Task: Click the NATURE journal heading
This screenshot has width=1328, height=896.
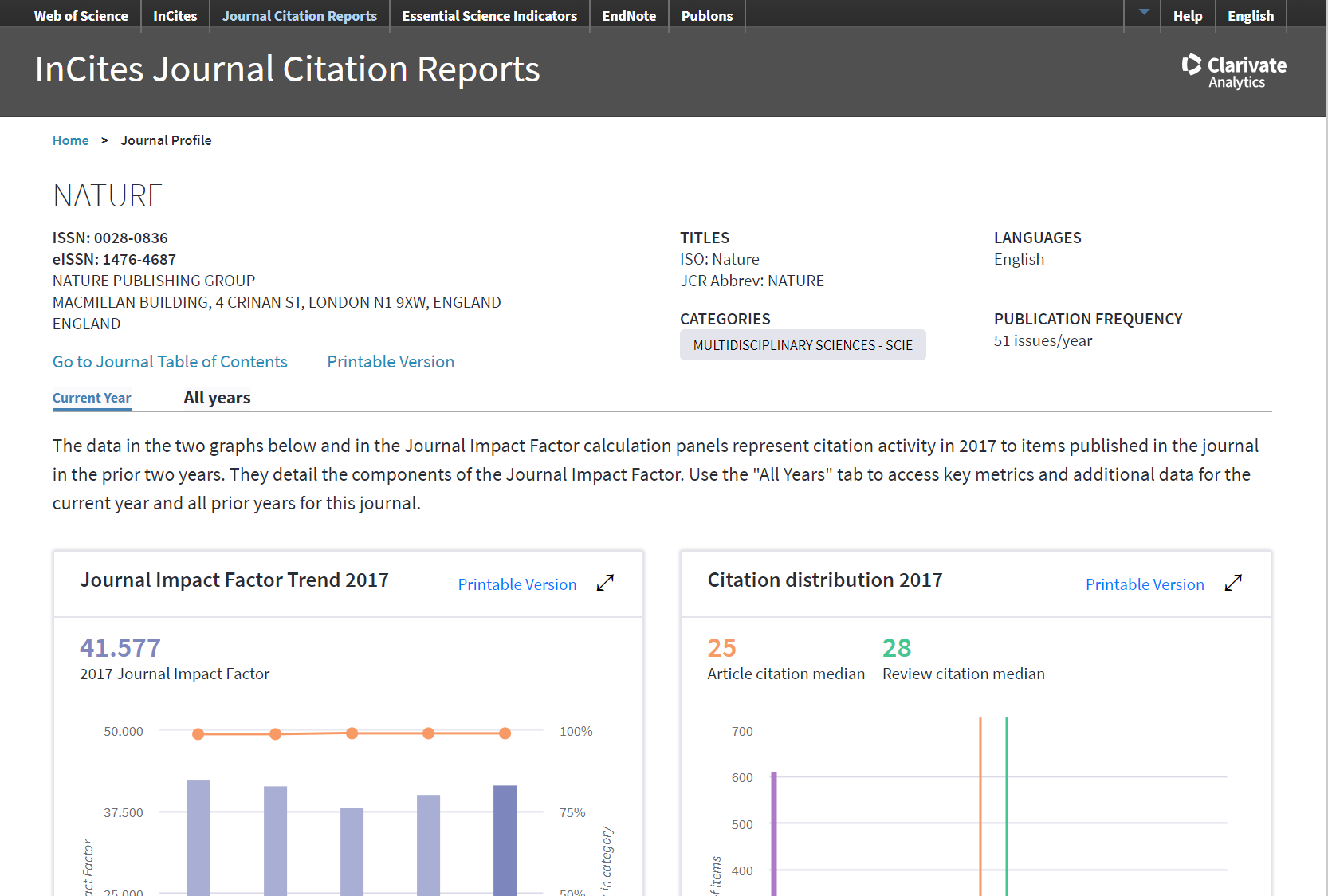Action: [x=108, y=196]
